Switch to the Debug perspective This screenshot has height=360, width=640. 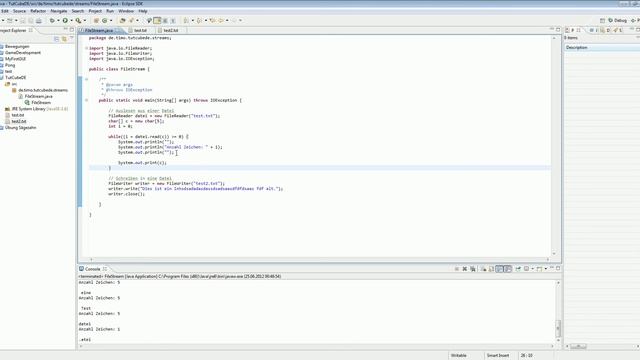pyautogui.click(x=618, y=20)
